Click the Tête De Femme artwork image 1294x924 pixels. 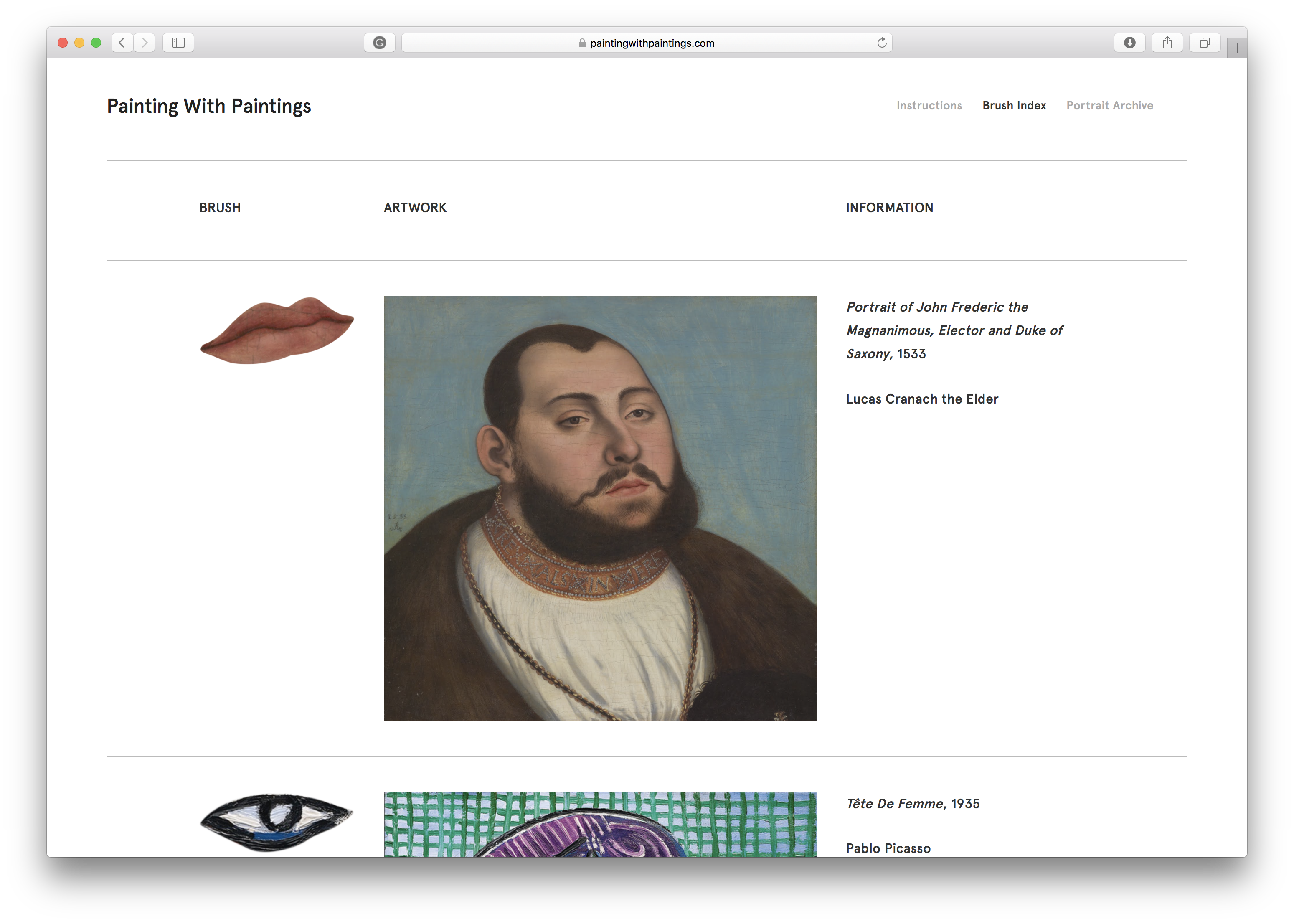(x=600, y=825)
